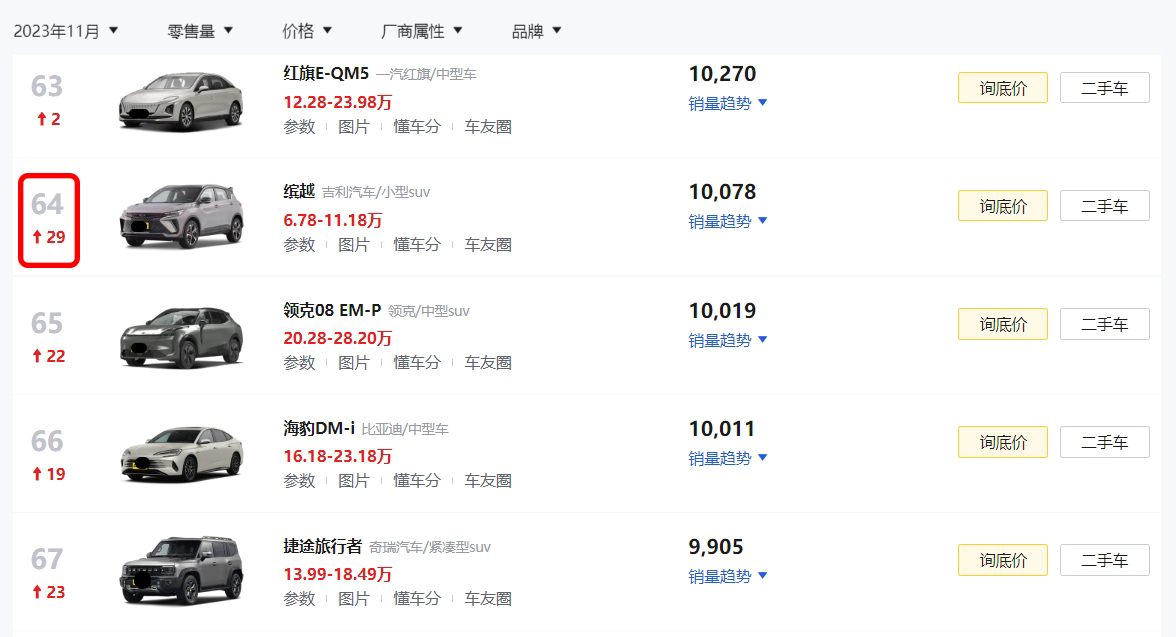Viewport: 1176px width, 637px height.
Task: Click 询底价 button for 缤越
Action: click(x=1003, y=206)
